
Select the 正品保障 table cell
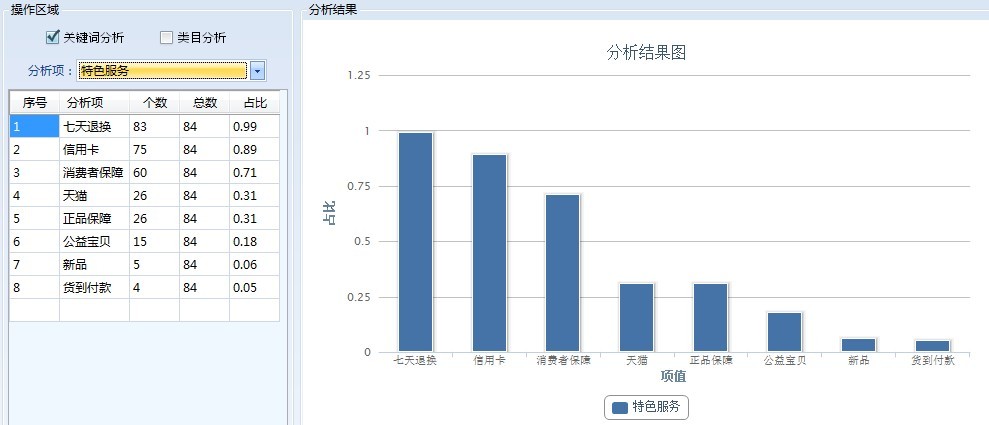click(x=95, y=219)
